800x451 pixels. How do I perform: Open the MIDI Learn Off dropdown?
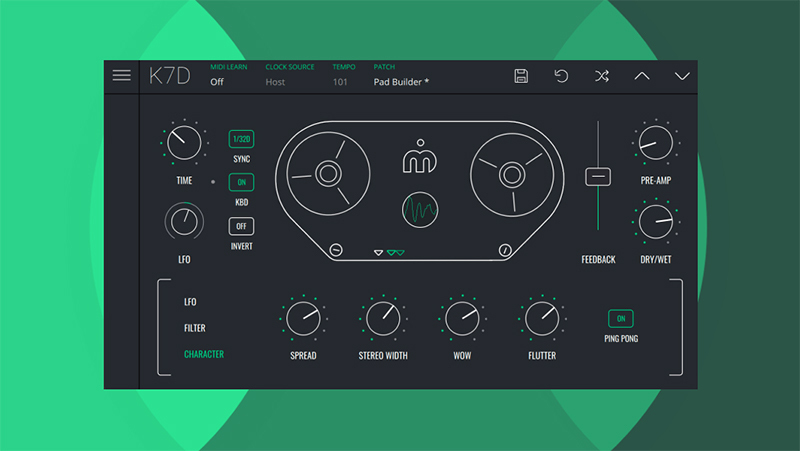[x=217, y=82]
